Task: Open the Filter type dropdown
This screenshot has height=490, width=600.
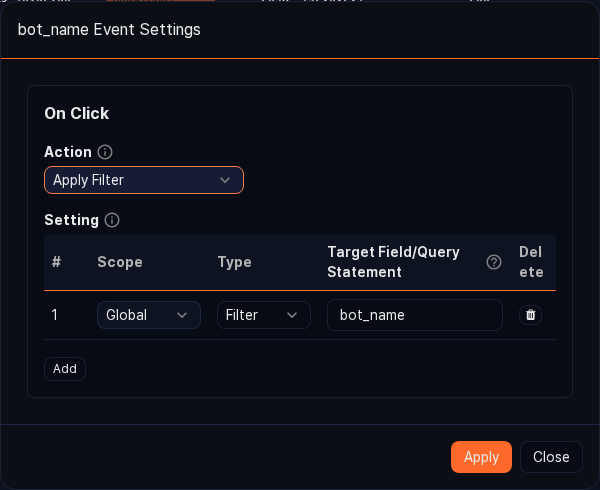Action: (263, 315)
